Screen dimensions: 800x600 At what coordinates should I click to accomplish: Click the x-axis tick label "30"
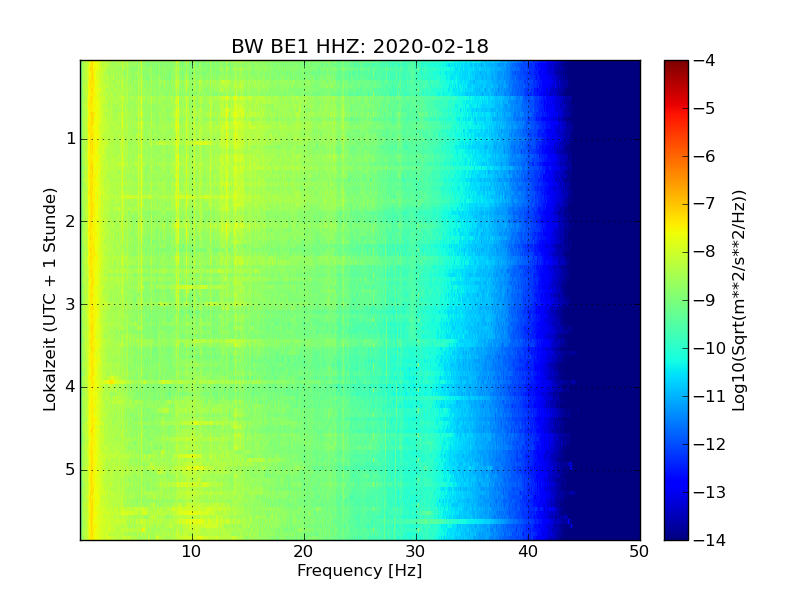(x=416, y=552)
